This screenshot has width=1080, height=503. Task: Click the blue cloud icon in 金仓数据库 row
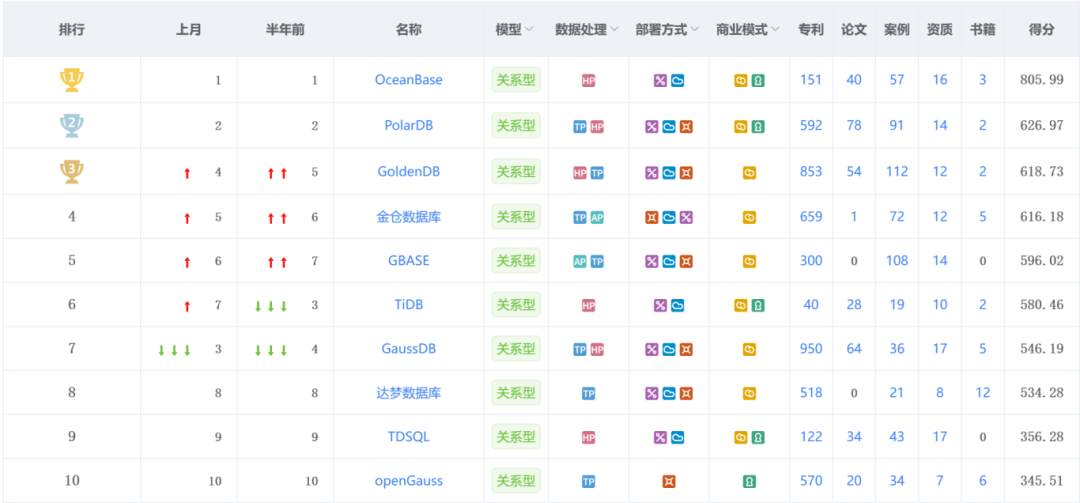click(669, 218)
